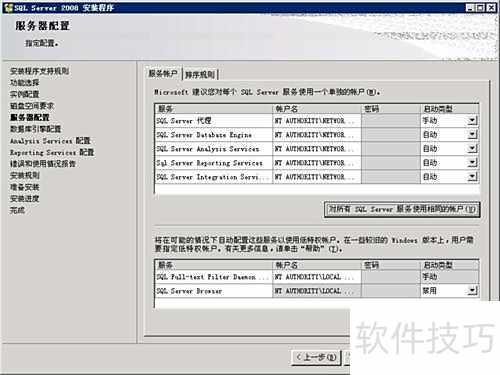Maximize the SQL Server 2008 setup window
This screenshot has height=375, width=500.
(480, 8)
